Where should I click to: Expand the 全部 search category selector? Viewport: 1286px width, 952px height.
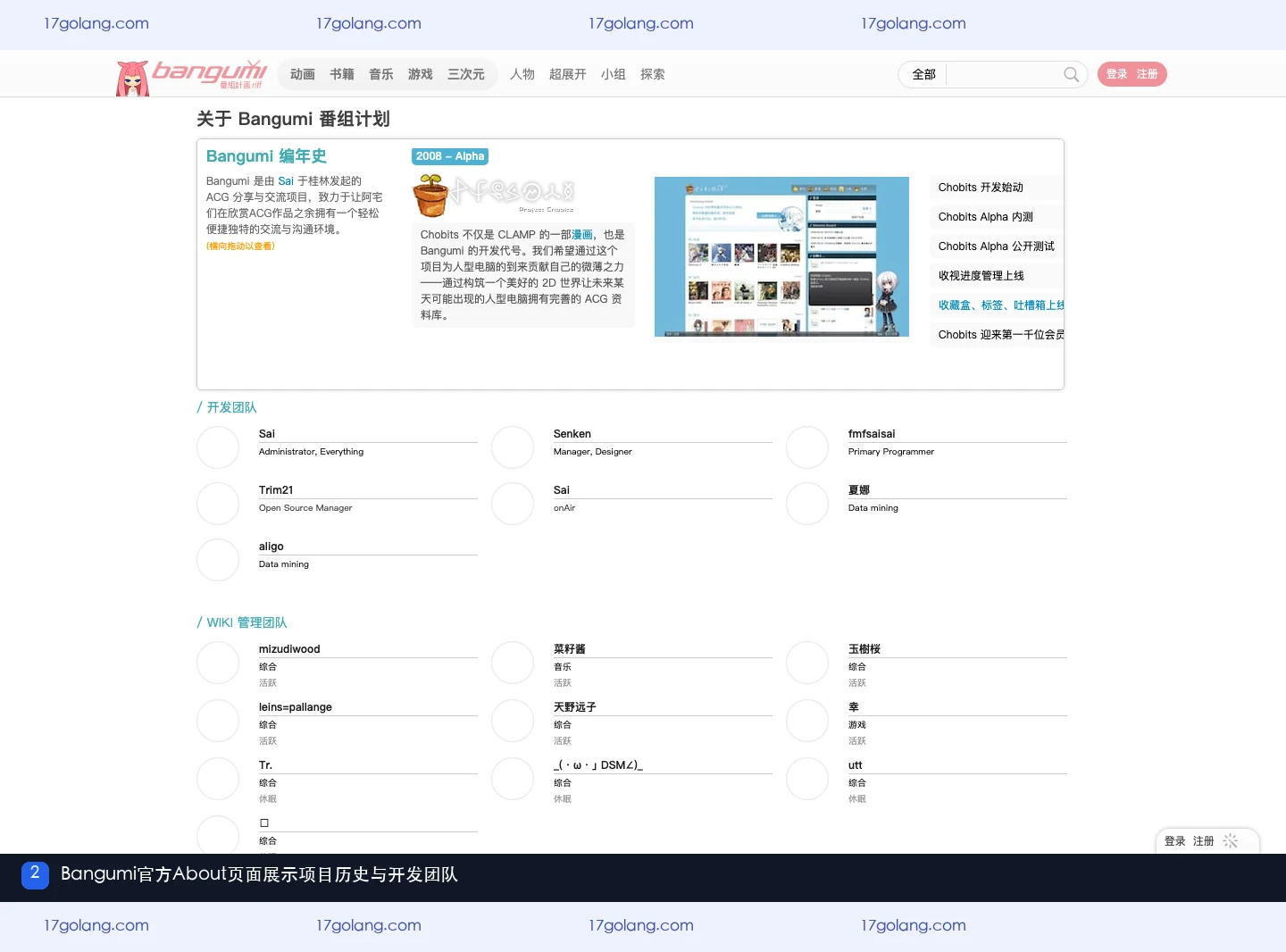pos(923,74)
